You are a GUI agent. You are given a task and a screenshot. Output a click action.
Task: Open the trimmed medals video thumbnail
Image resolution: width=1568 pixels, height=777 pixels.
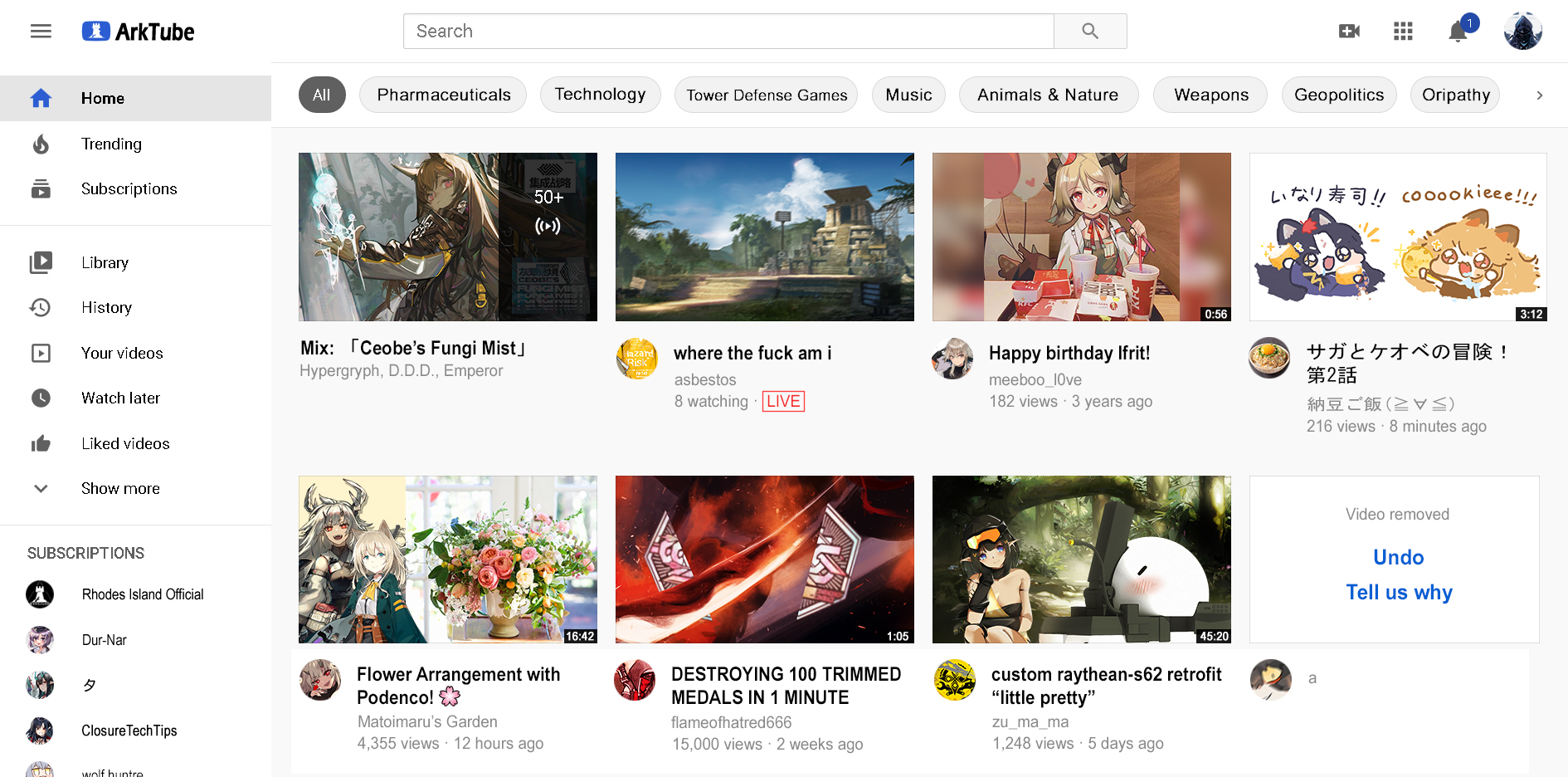click(765, 560)
